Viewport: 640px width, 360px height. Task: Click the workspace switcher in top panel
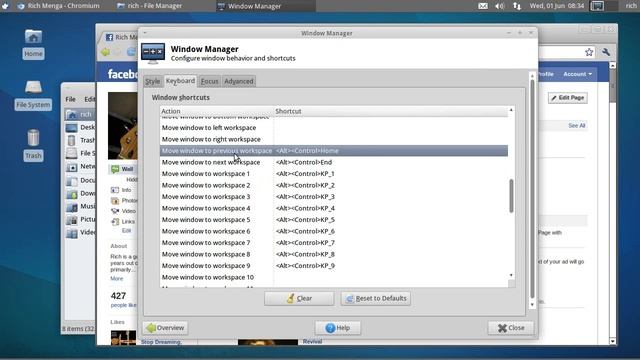pos(604,6)
